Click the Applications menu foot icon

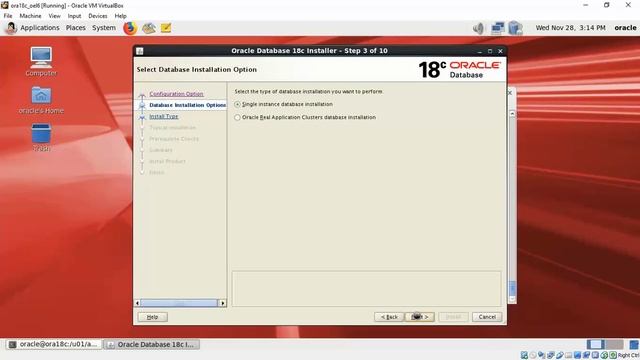click(x=11, y=28)
